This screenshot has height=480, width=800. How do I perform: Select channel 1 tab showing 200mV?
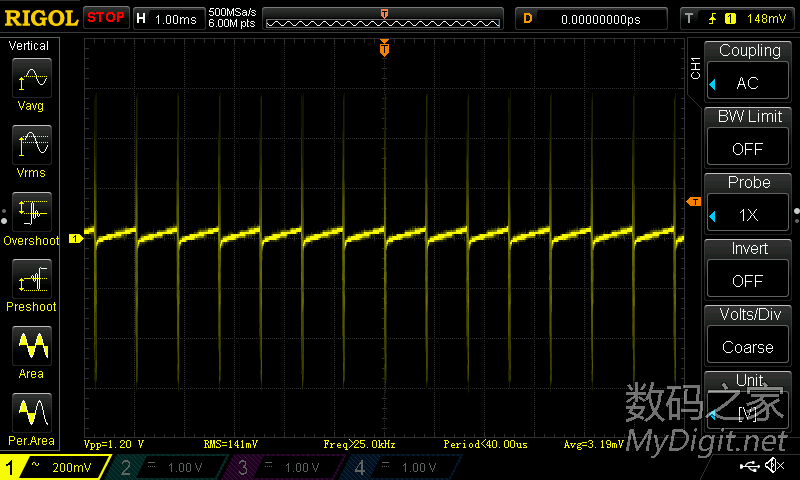click(54, 467)
